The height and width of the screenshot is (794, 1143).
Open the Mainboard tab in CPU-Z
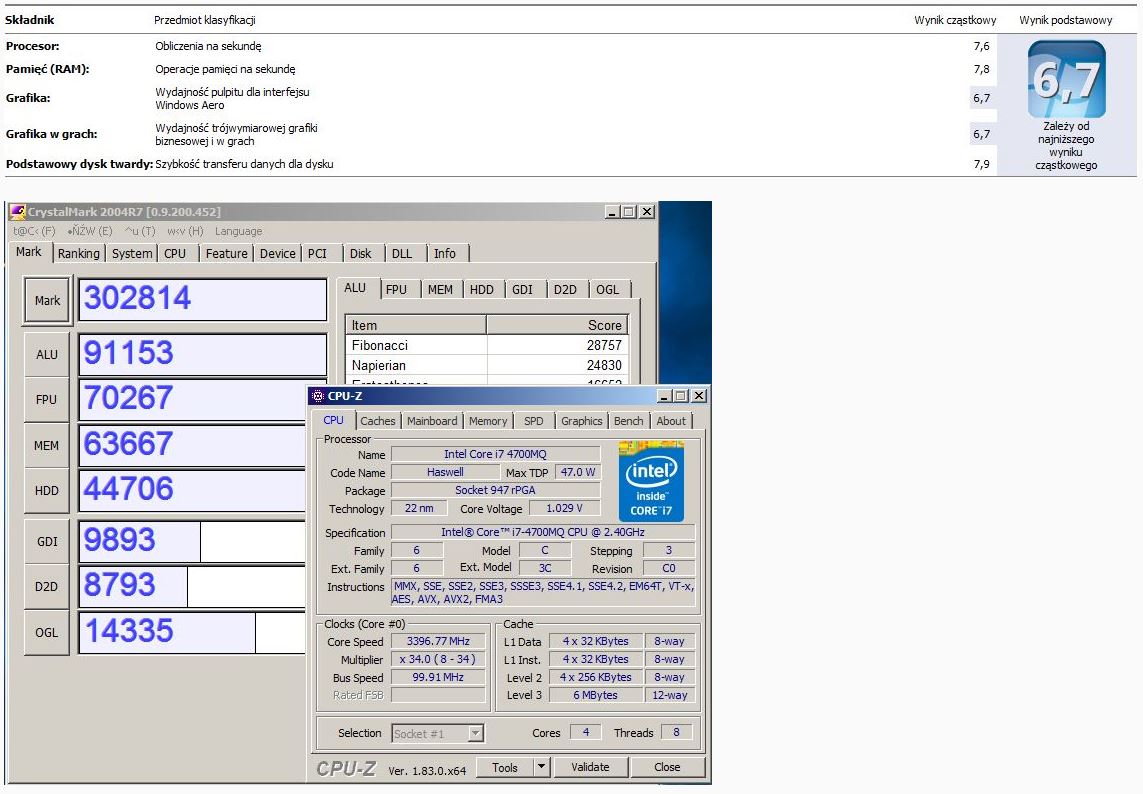(x=432, y=421)
